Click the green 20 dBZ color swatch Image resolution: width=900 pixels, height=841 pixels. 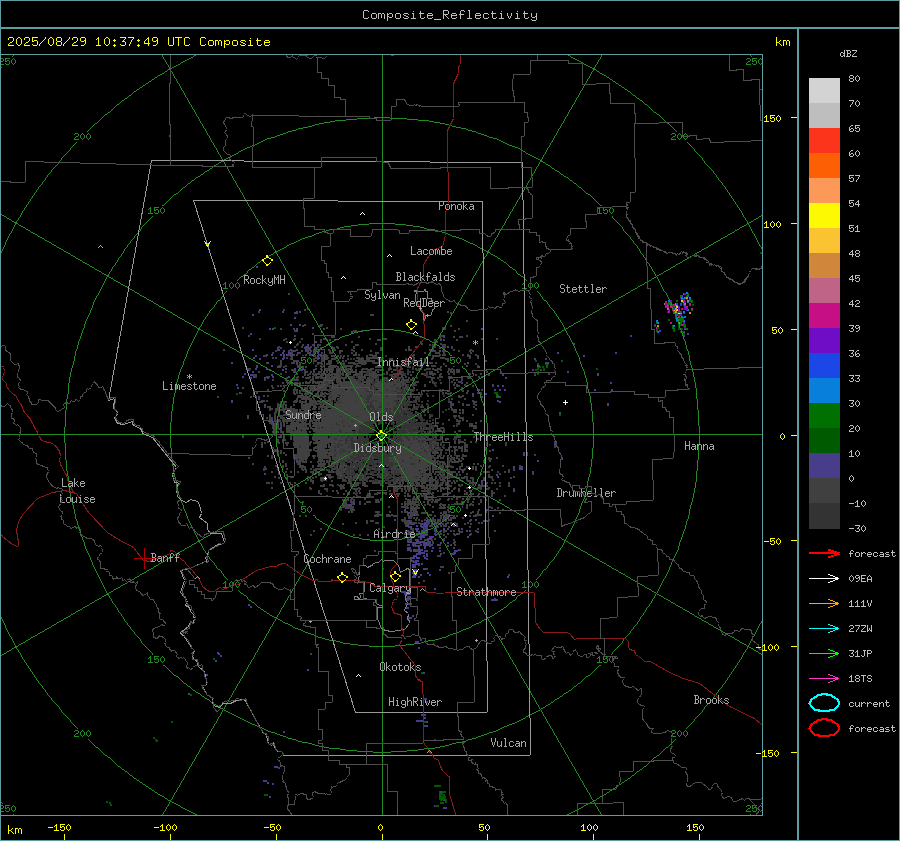coord(824,416)
